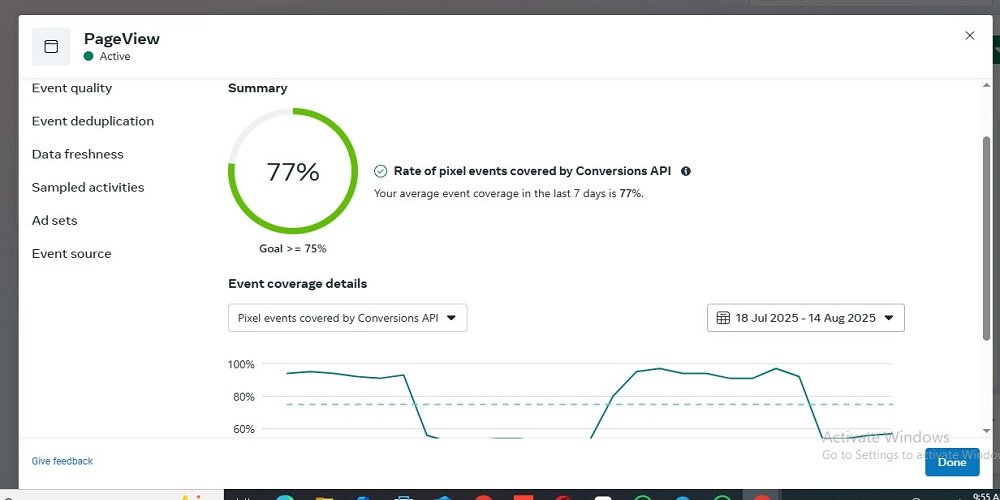Go to the Event quality section
The width and height of the screenshot is (1000, 500).
point(72,88)
